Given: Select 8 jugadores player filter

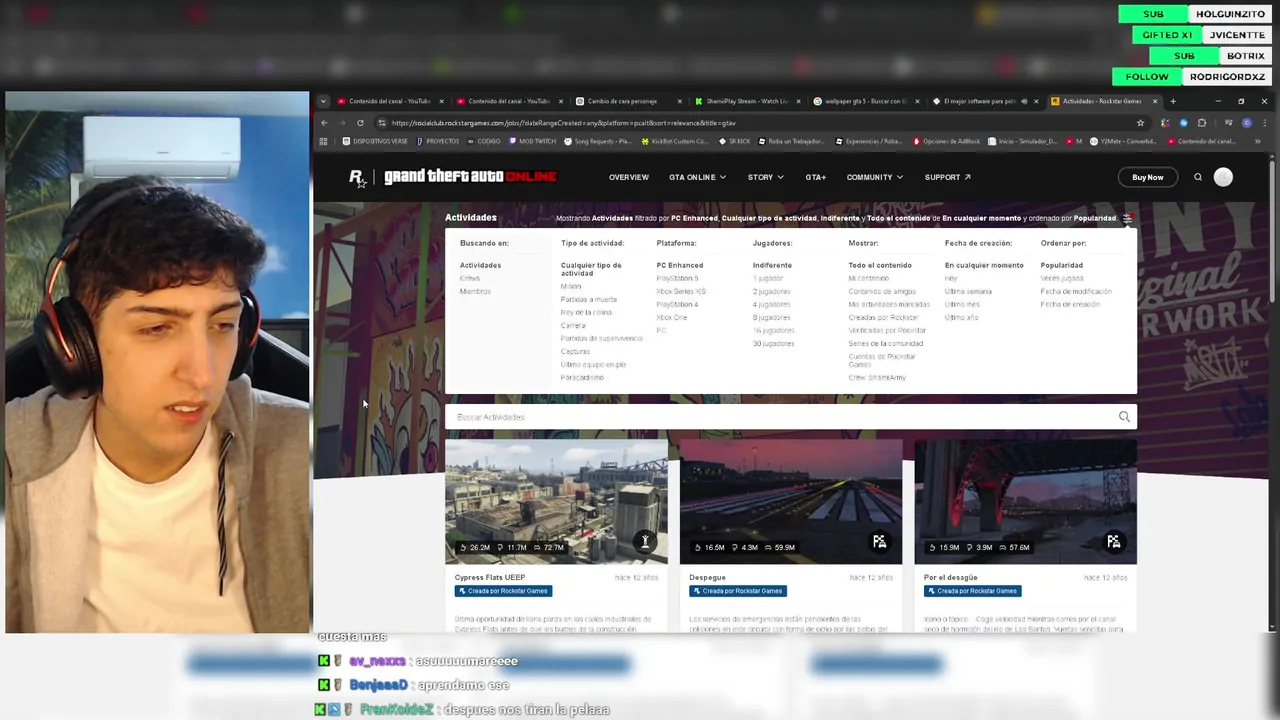Looking at the screenshot, I should tap(771, 317).
